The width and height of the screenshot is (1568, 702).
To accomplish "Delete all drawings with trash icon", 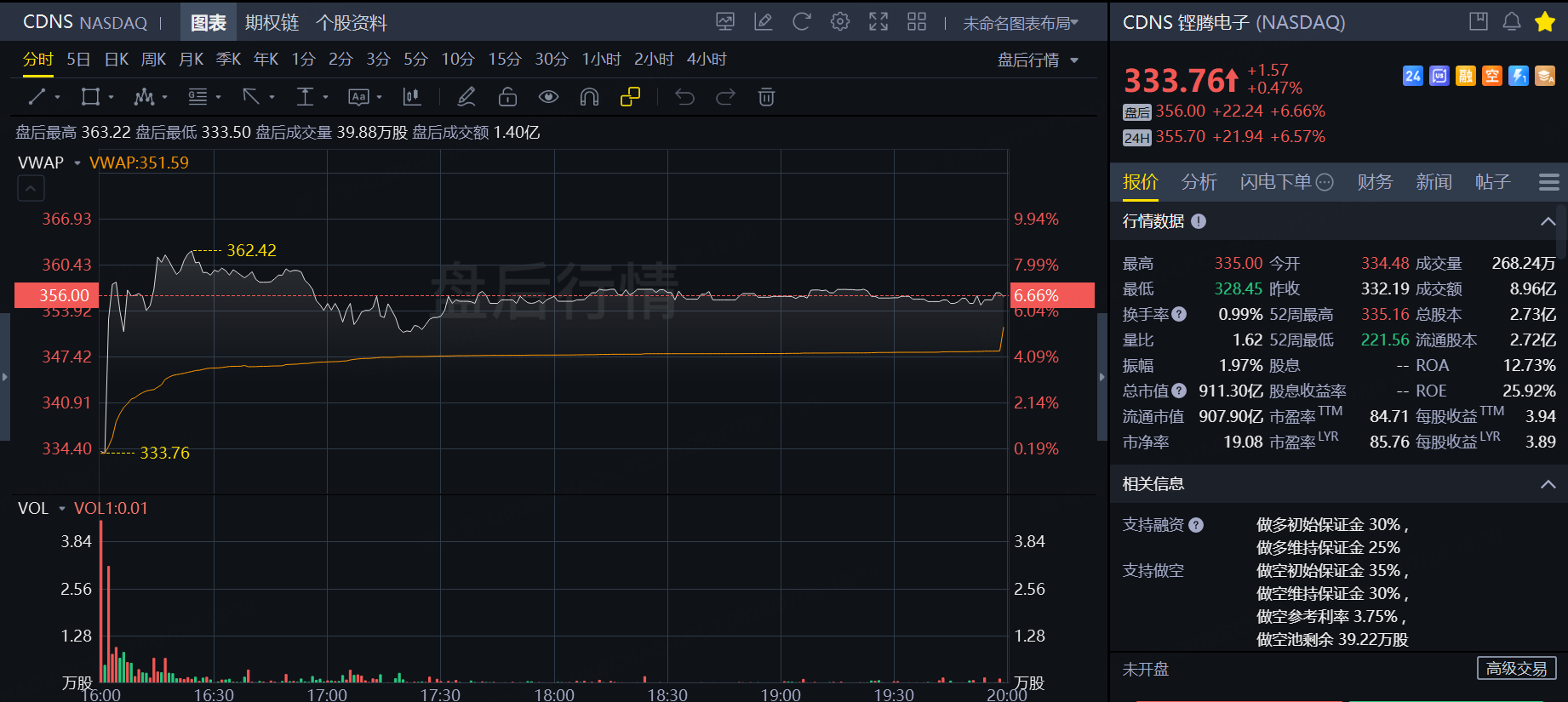I will pyautogui.click(x=766, y=97).
